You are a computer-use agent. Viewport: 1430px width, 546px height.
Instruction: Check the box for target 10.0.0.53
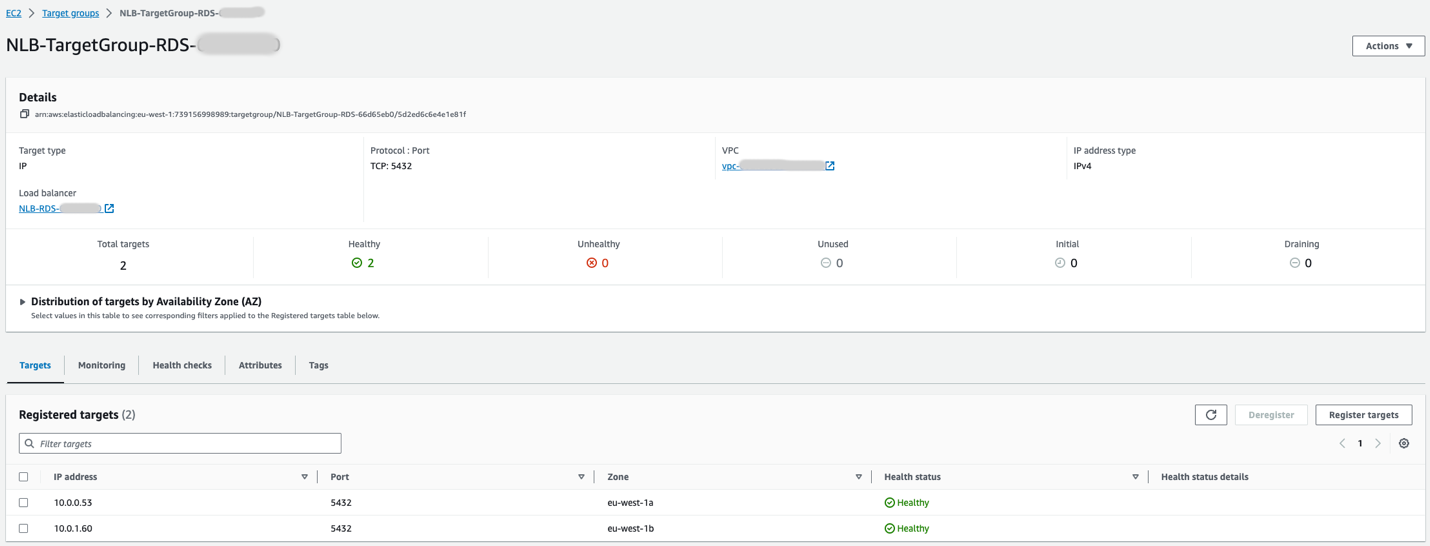coord(24,503)
